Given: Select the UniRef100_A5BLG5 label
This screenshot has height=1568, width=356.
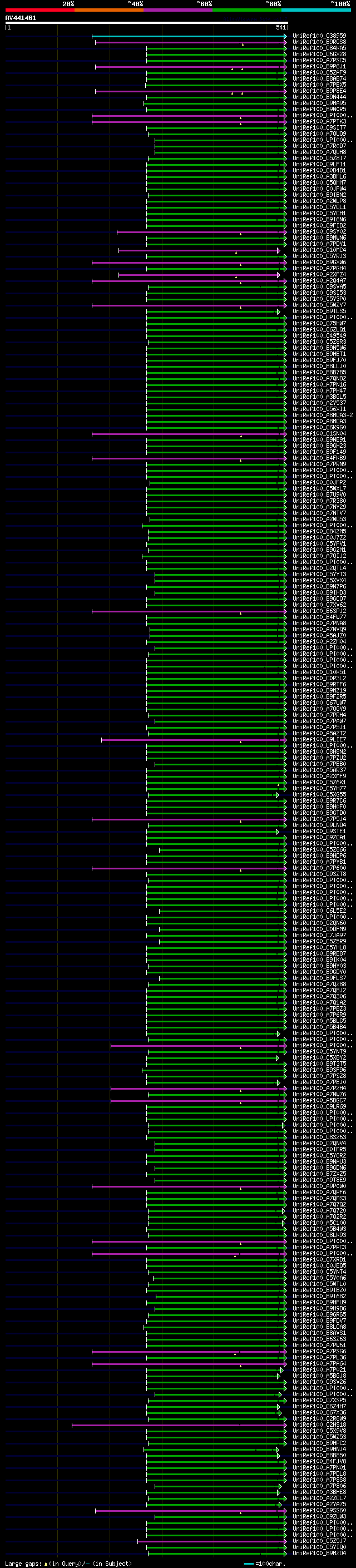Looking at the screenshot, I should [x=319, y=1021].
